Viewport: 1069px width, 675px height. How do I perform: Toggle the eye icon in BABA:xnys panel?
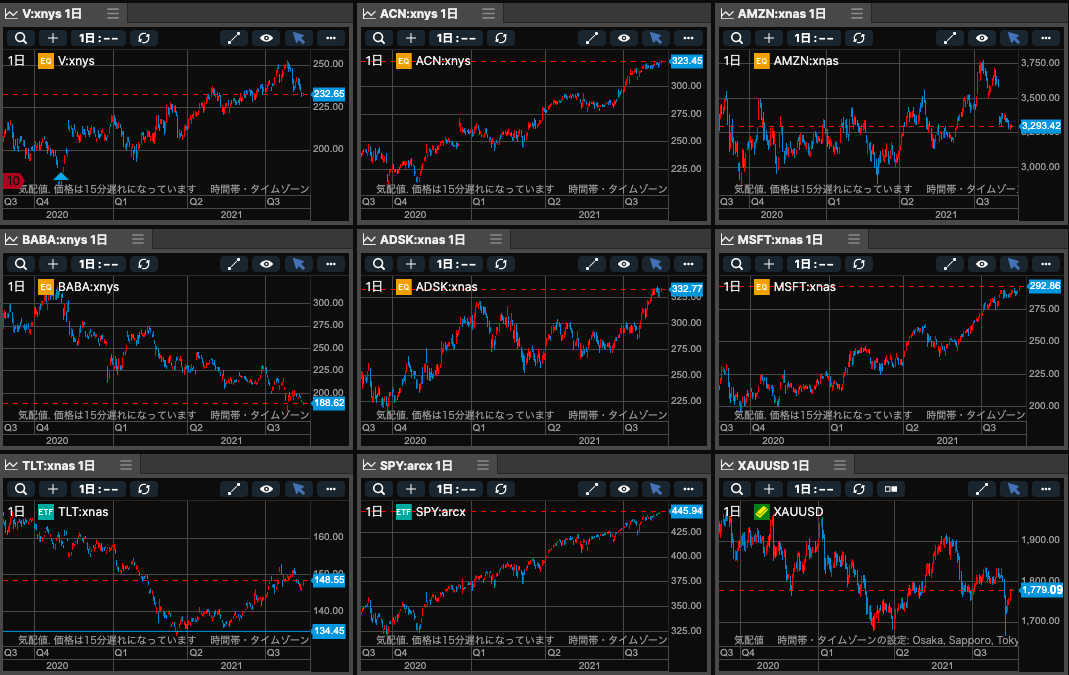point(267,264)
